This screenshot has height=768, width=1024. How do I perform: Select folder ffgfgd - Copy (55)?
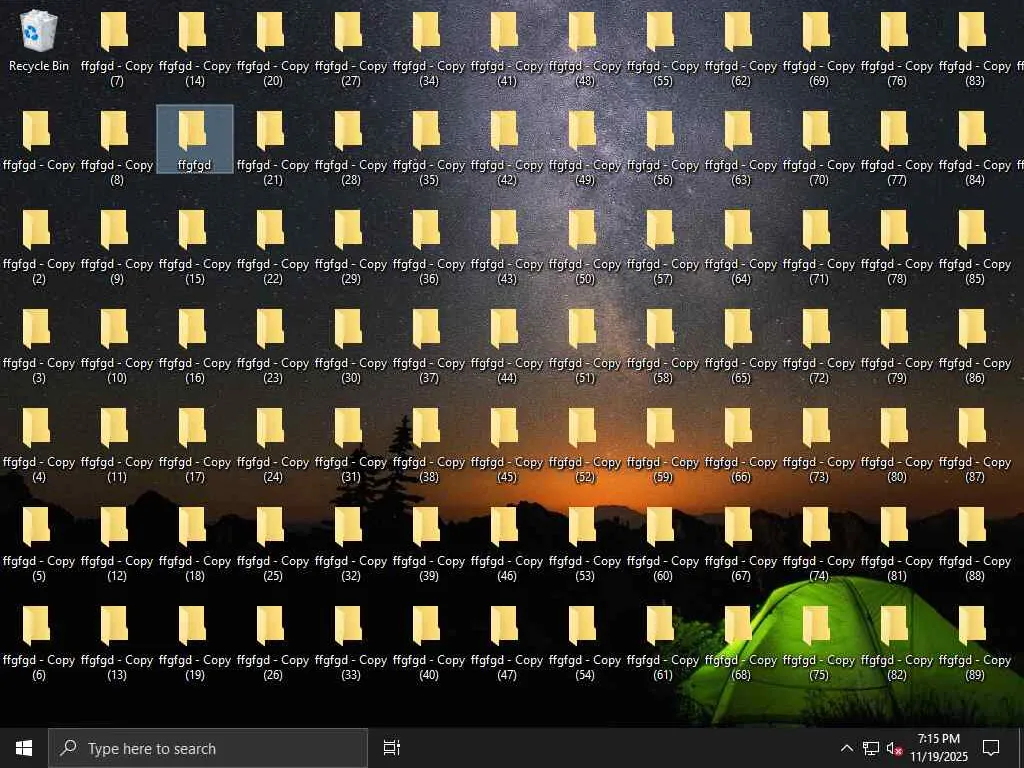click(663, 48)
